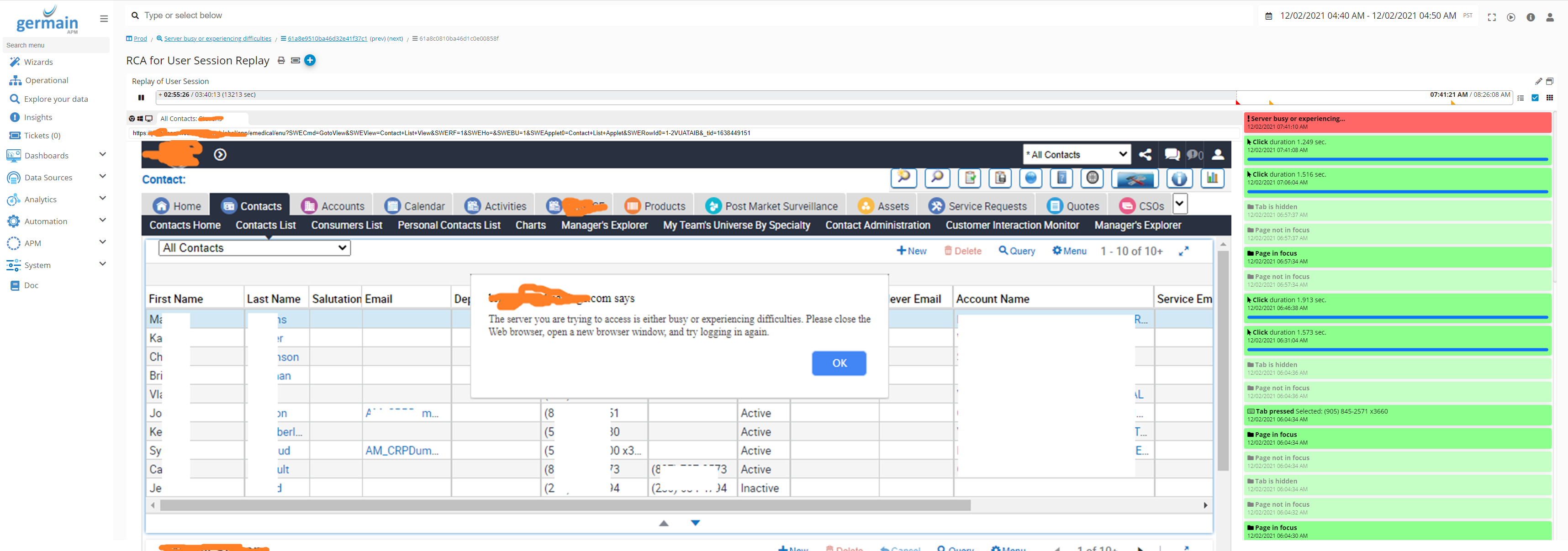Click the pencil edit icon on the replay panel
1568x551 pixels.
pos(1538,81)
